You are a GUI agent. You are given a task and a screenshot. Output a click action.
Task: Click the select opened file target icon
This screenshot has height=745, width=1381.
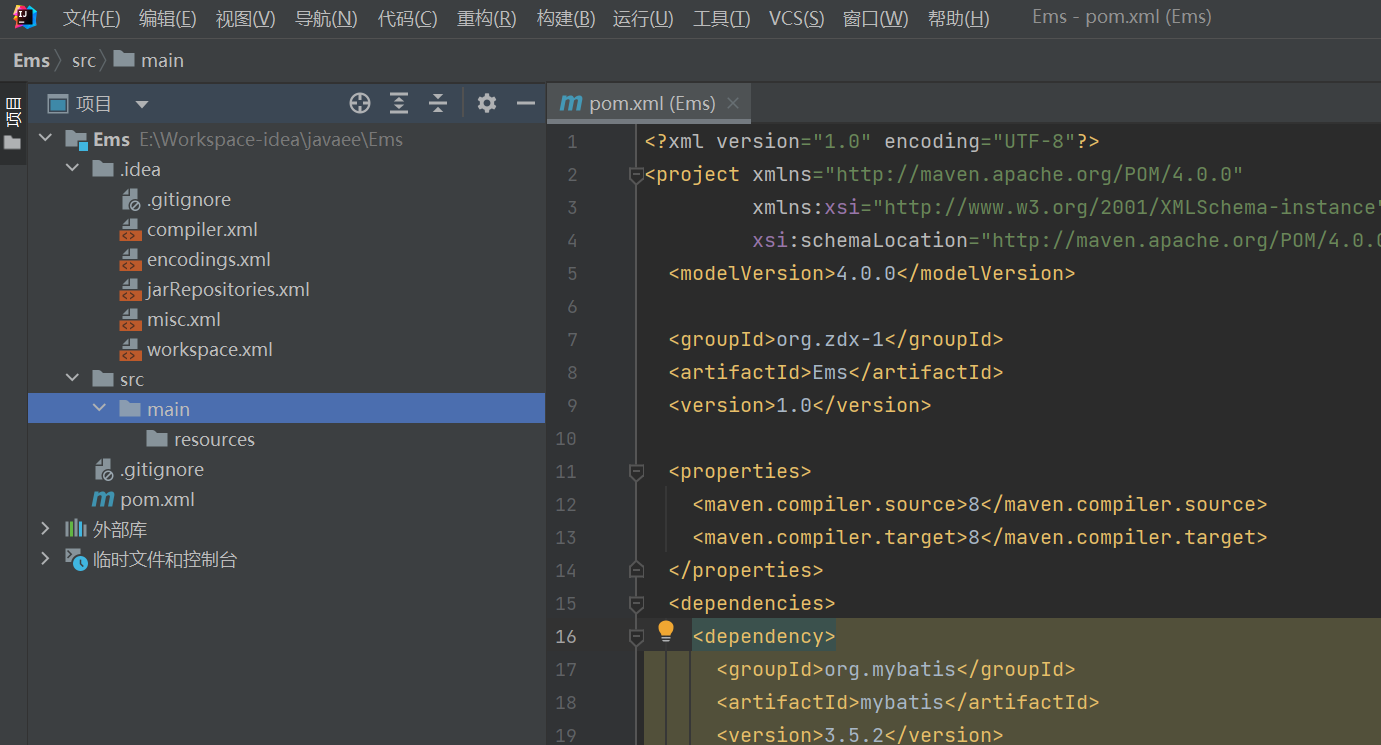click(x=360, y=103)
